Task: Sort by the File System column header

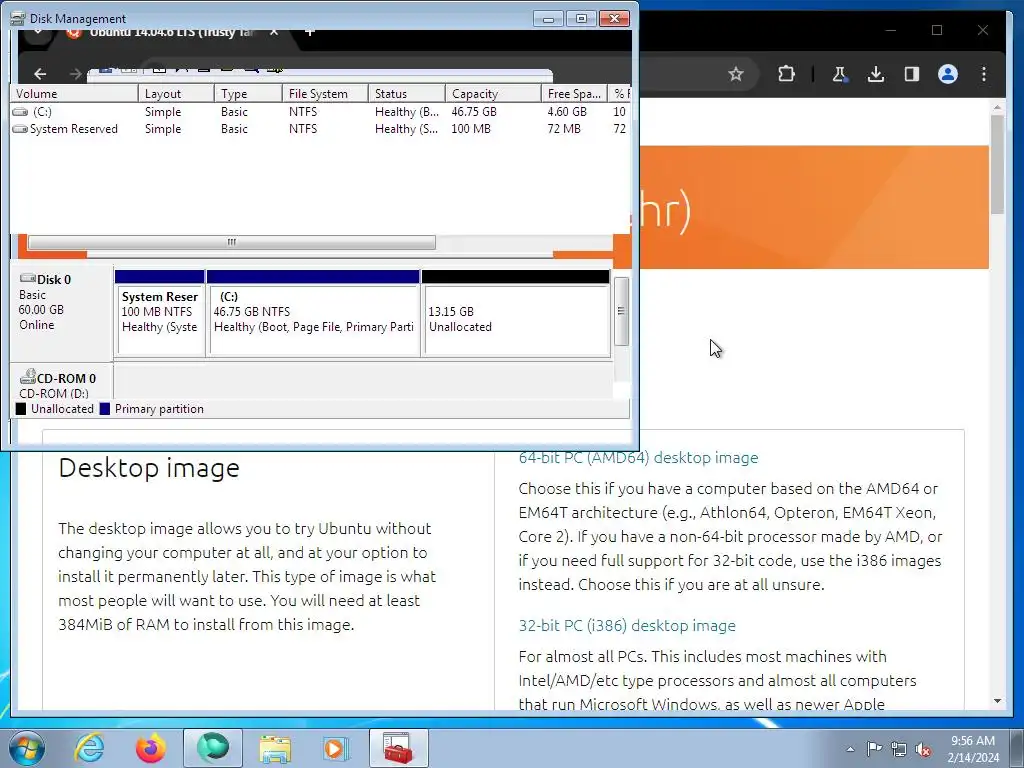Action: pyautogui.click(x=325, y=93)
